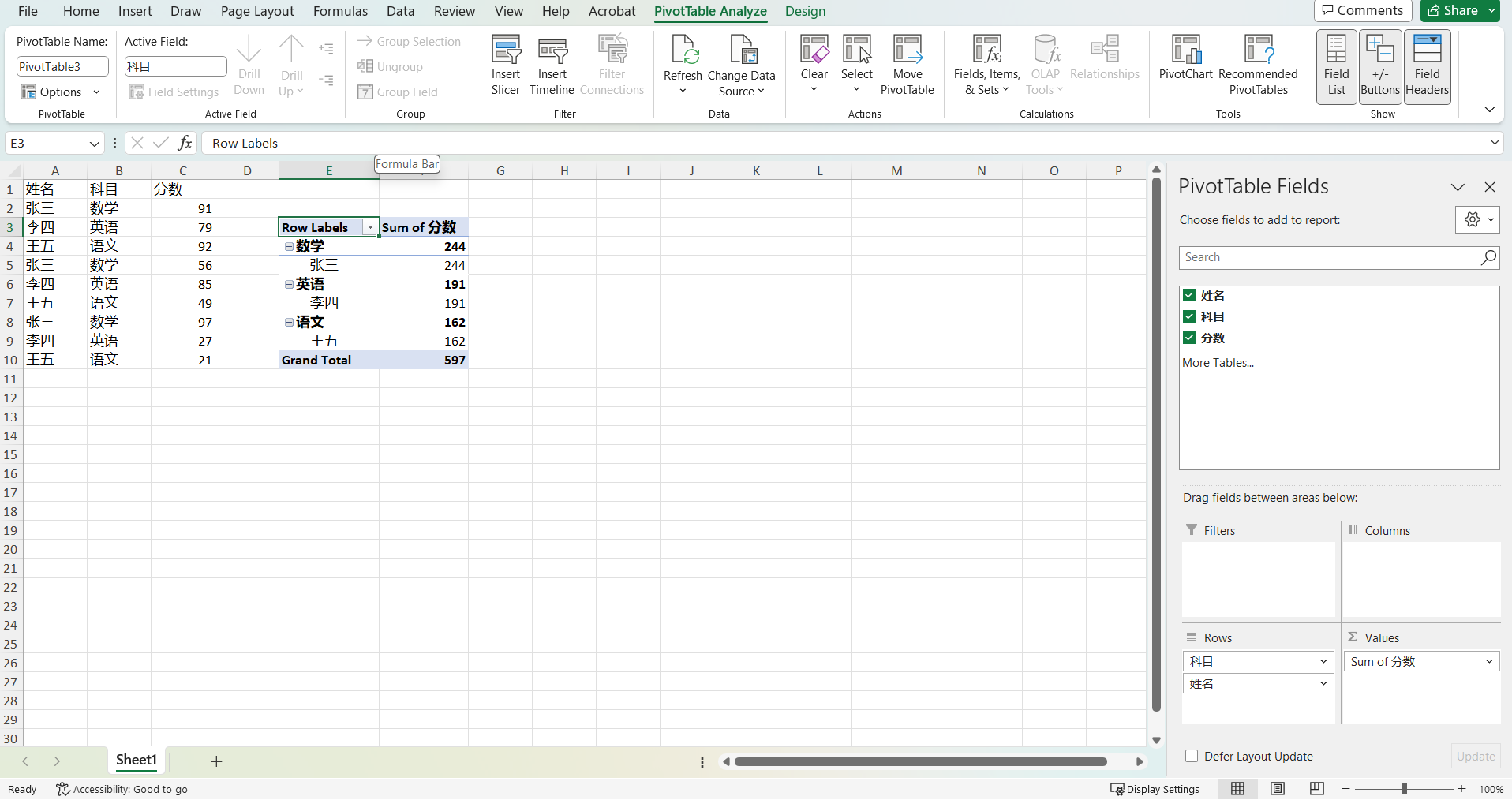The width and height of the screenshot is (1512, 800).
Task: Open the Row Labels filter dropdown
Action: coord(370,227)
